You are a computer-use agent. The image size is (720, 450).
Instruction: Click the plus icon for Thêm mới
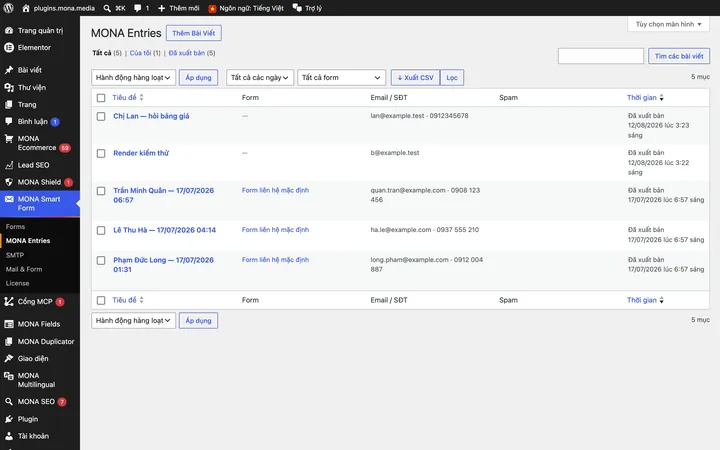pos(161,8)
